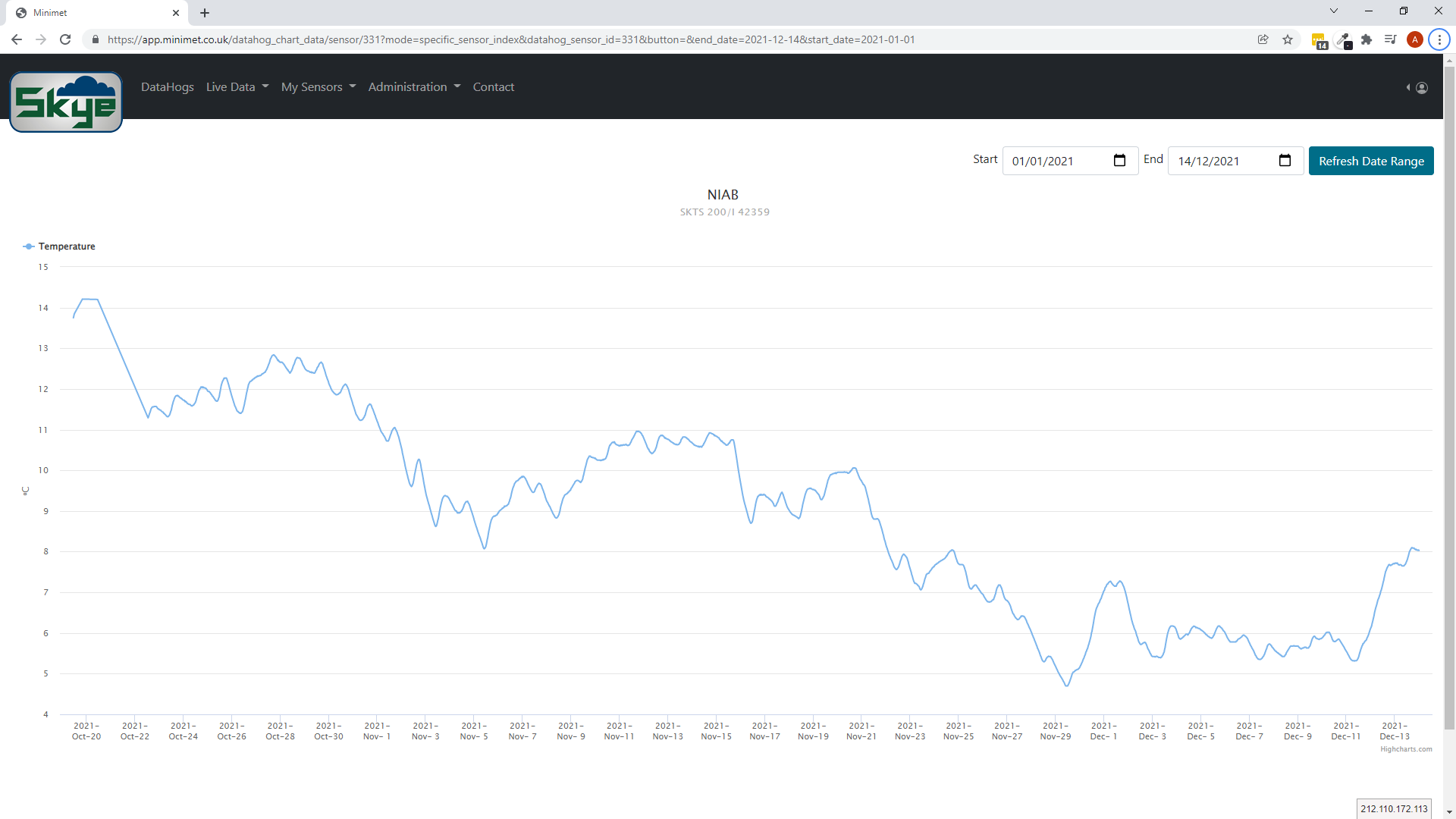Click the Skye logo

coord(66,102)
